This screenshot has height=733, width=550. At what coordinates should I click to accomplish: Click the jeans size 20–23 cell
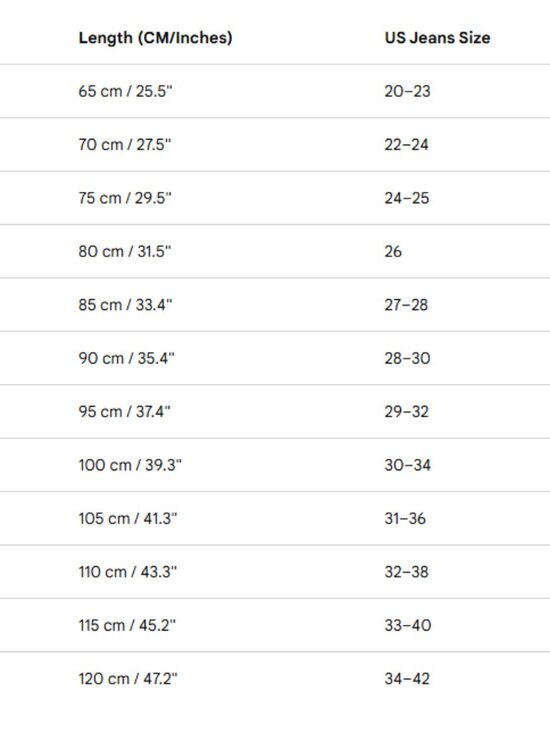(x=407, y=91)
